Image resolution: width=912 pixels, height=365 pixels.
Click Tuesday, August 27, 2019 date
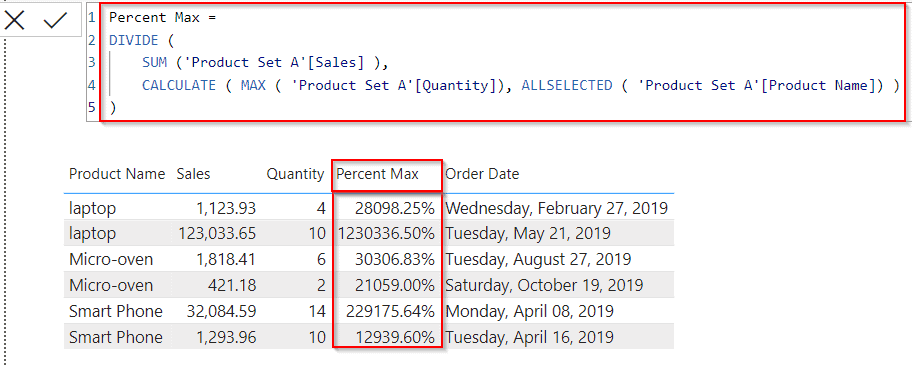pyautogui.click(x=539, y=259)
